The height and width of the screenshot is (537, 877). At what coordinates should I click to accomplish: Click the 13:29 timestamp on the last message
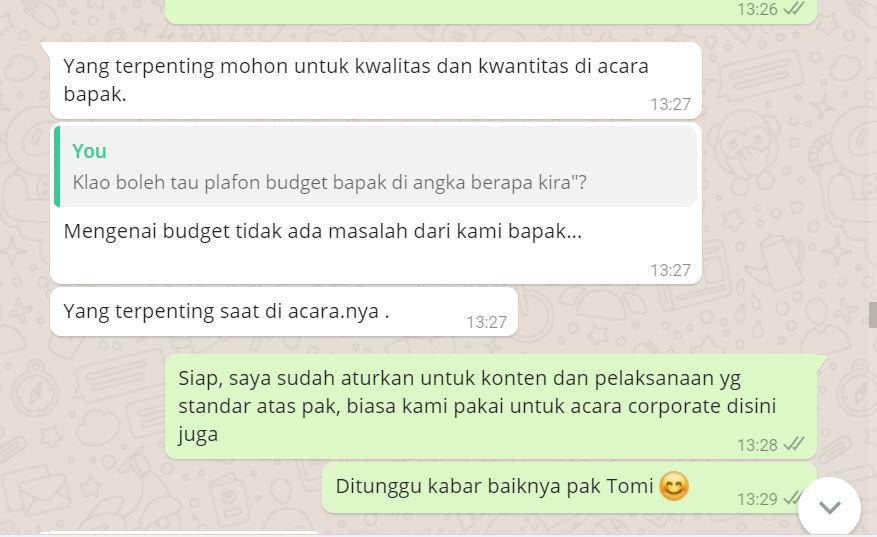(757, 498)
